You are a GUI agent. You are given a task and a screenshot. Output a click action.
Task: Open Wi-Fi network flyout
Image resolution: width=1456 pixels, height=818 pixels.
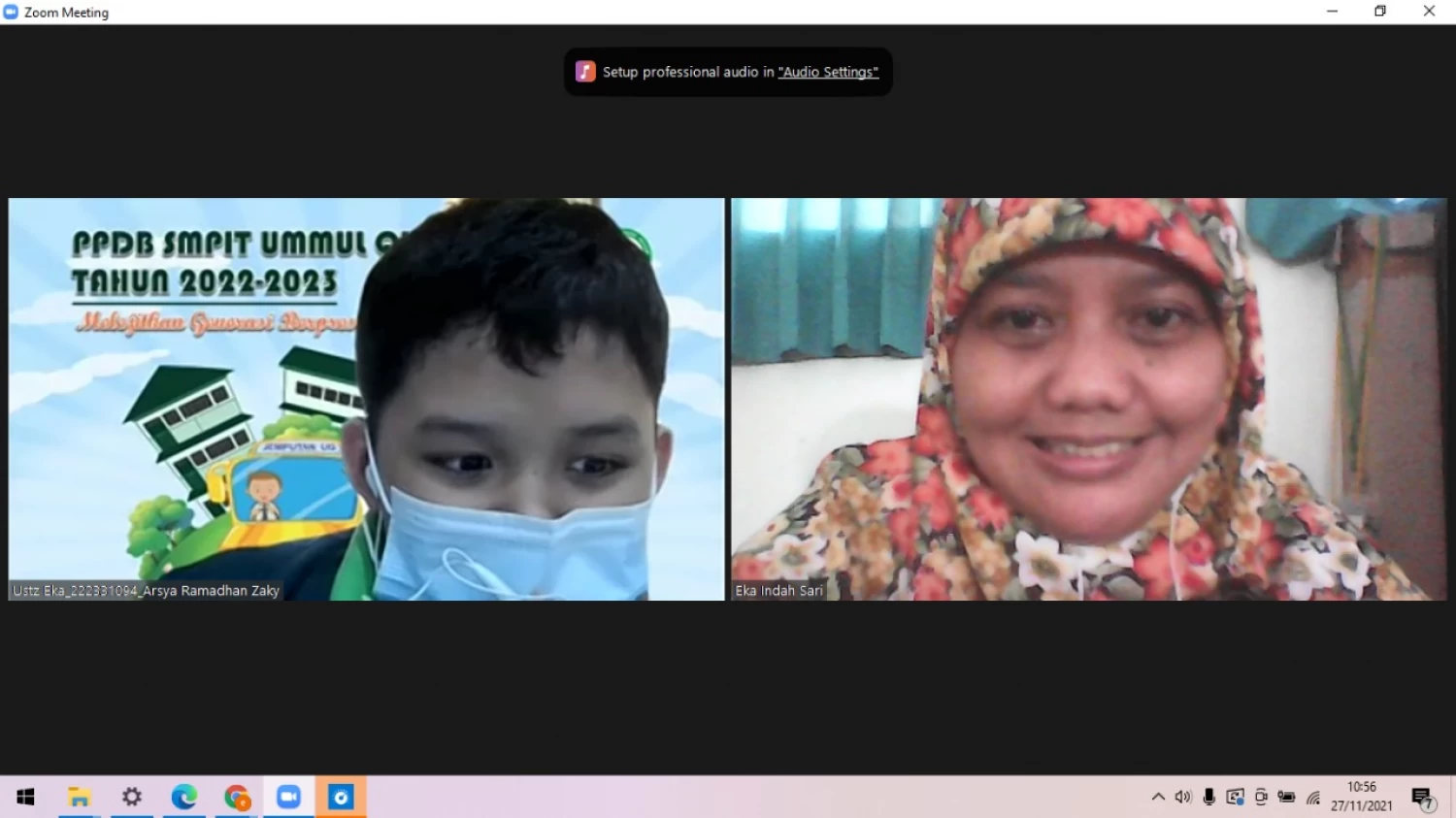click(x=1313, y=797)
